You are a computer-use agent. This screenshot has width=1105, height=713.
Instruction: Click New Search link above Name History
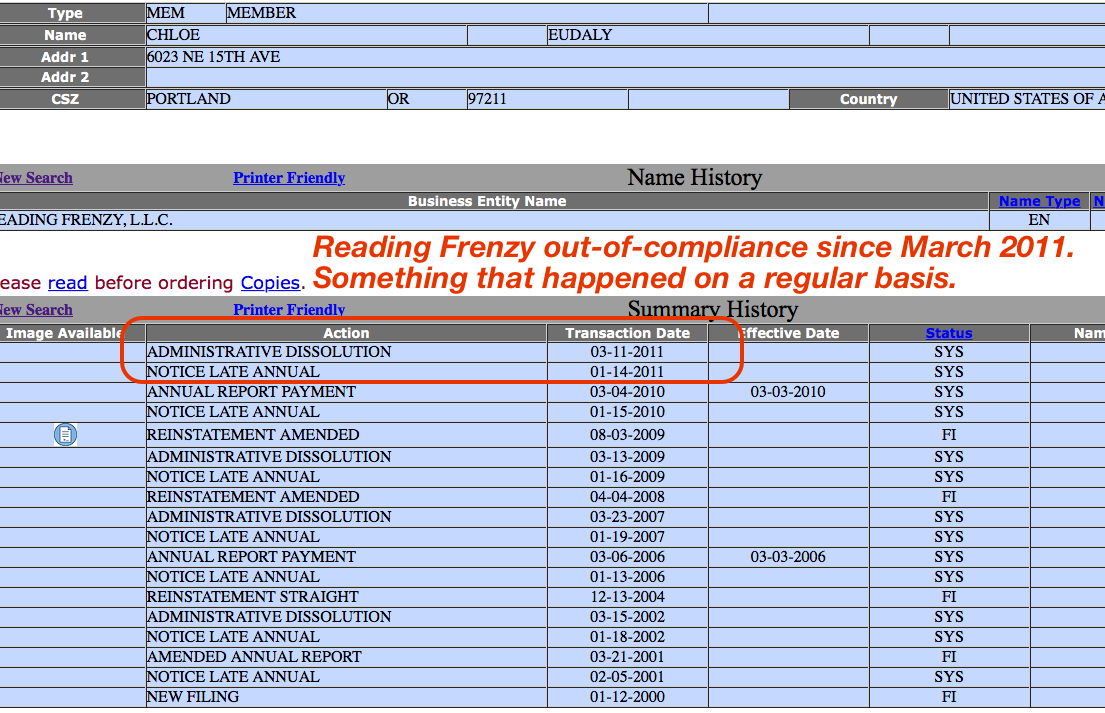tap(35, 178)
